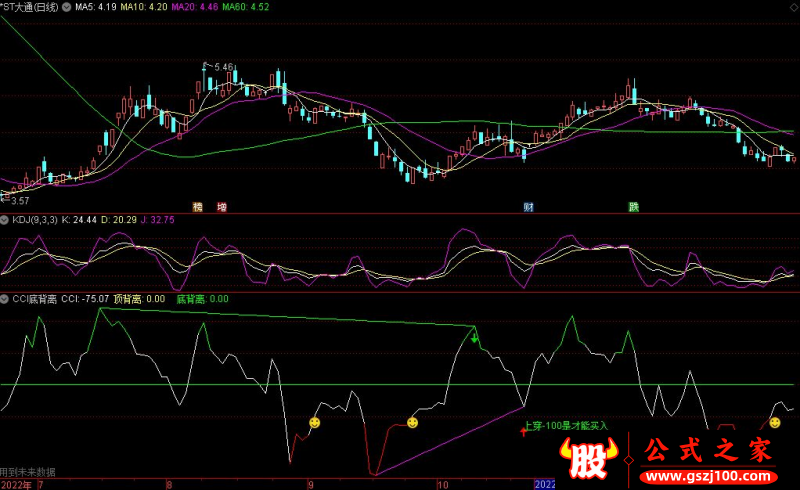The width and height of the screenshot is (800, 490).
Task: Click the MA5: 4.19 indicator value
Action: tap(95, 7)
